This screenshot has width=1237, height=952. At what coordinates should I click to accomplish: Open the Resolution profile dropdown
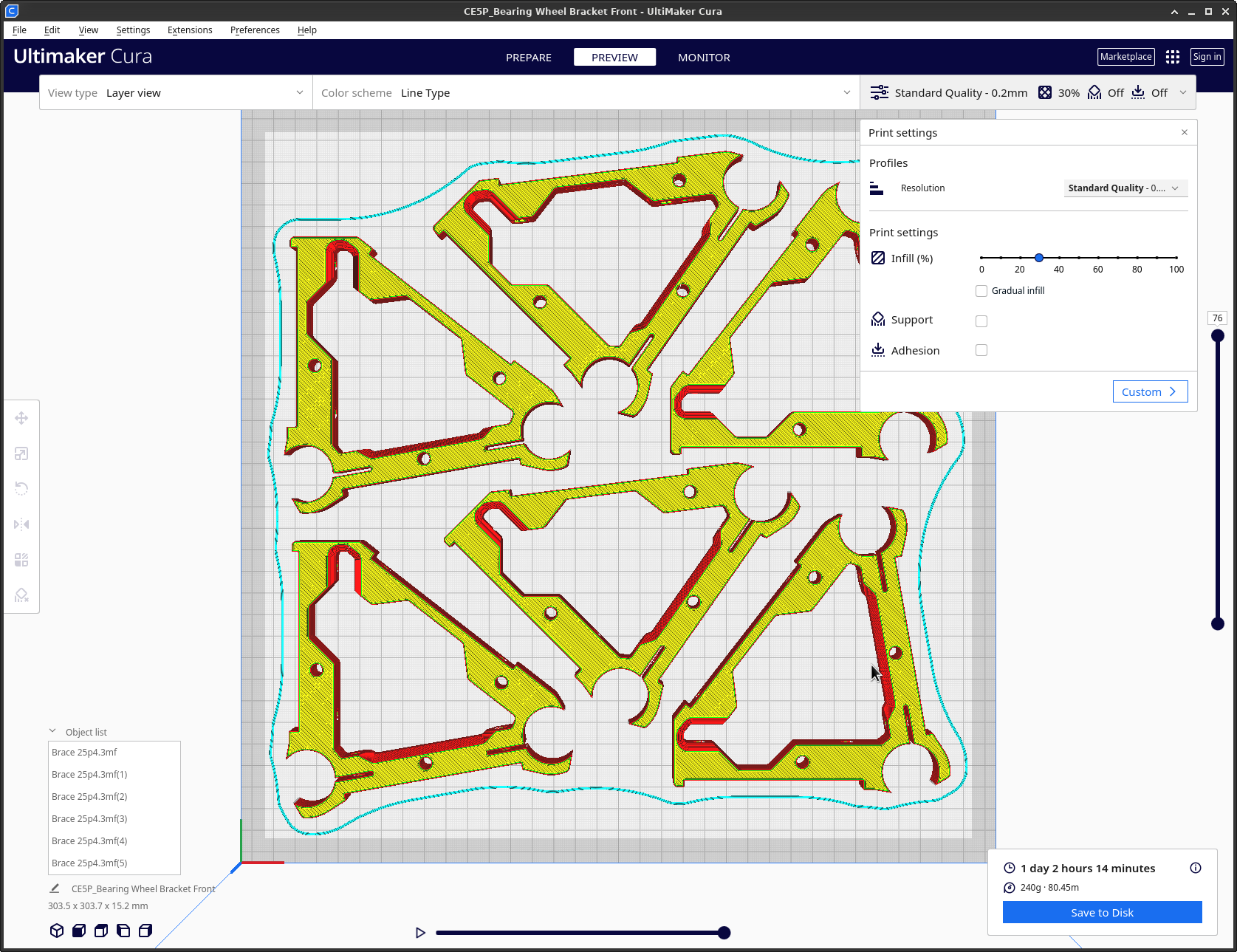coord(1125,188)
